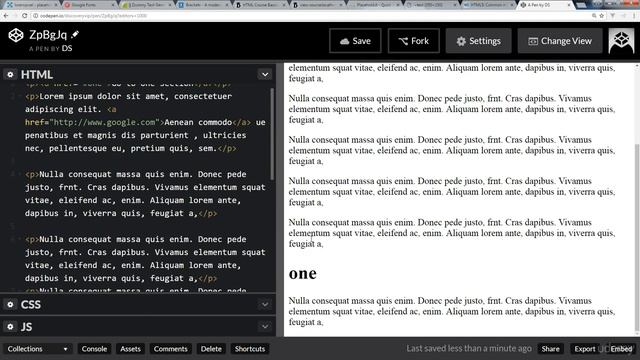The height and width of the screenshot is (360, 640).
Task: Open pen Settings
Action: click(x=478, y=41)
